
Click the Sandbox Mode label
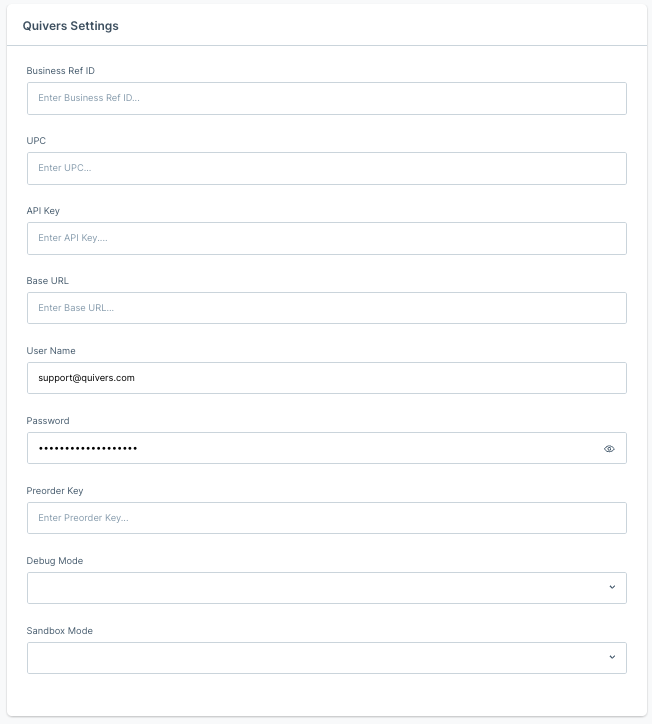tap(60, 631)
